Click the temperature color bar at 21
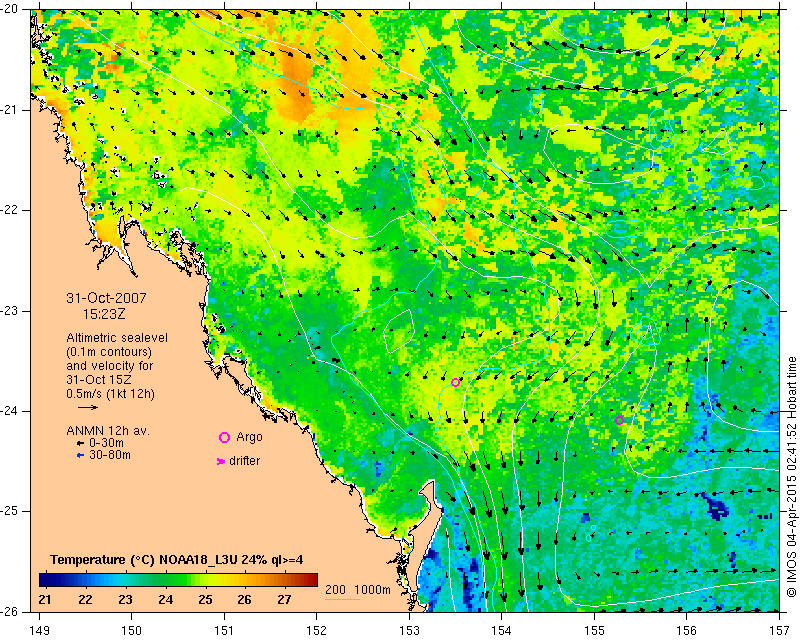The image size is (800, 640). point(45,580)
